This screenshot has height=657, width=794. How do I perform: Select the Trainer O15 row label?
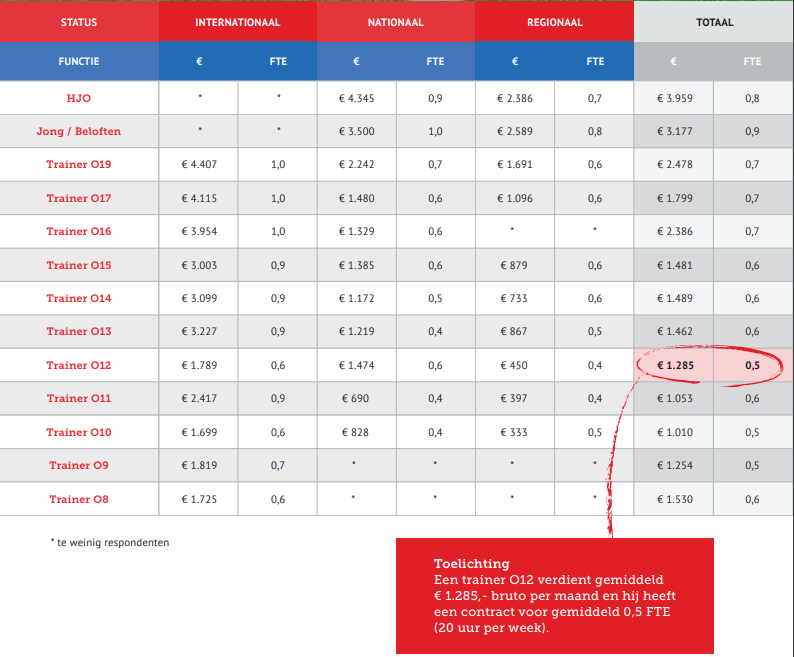tap(79, 265)
